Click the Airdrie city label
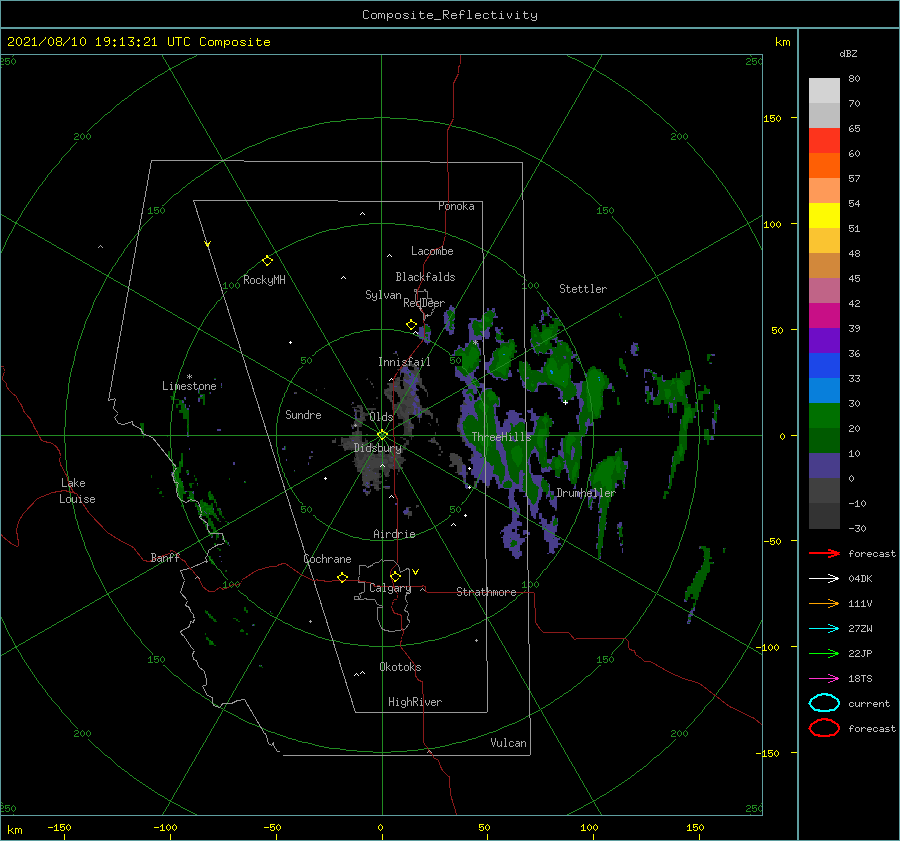 [x=394, y=534]
